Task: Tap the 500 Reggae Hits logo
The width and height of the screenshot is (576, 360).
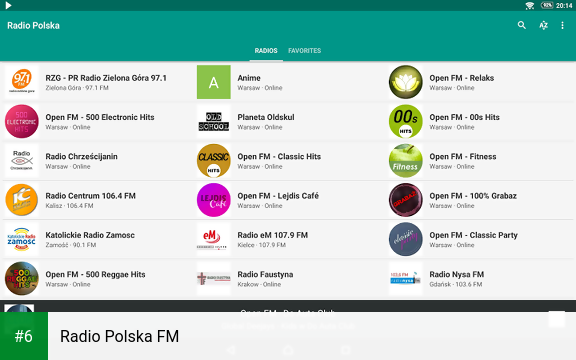Action: click(x=22, y=278)
